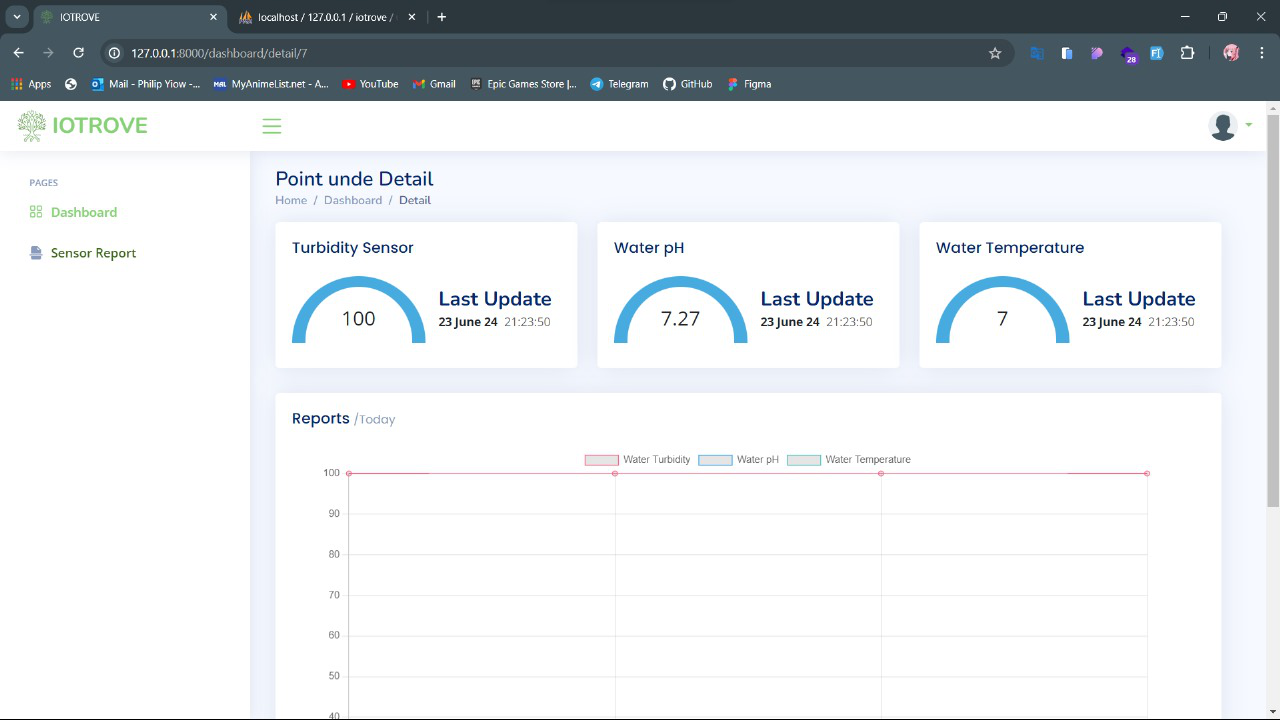Open the tab search dropdown

(17, 17)
